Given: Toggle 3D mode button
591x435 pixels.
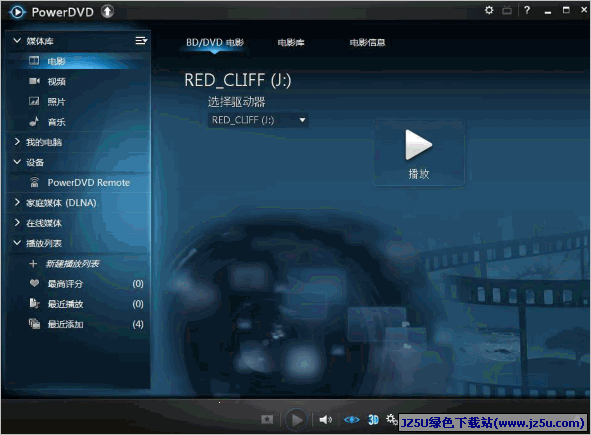Looking at the screenshot, I should (373, 419).
